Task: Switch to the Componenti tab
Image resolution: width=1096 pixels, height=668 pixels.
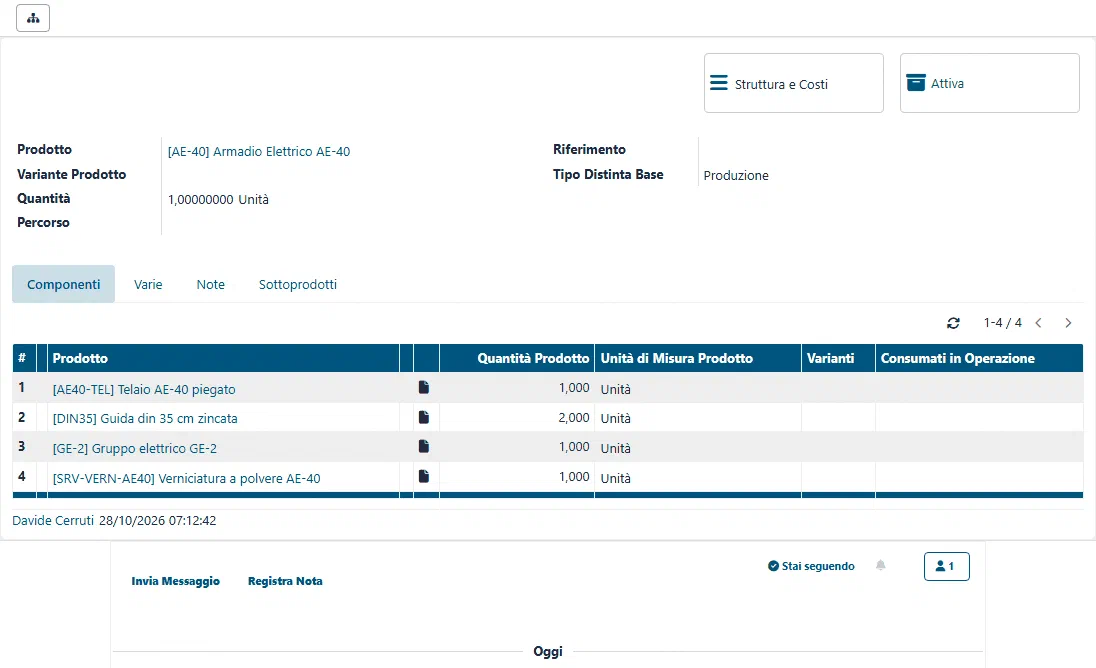Action: (x=64, y=284)
